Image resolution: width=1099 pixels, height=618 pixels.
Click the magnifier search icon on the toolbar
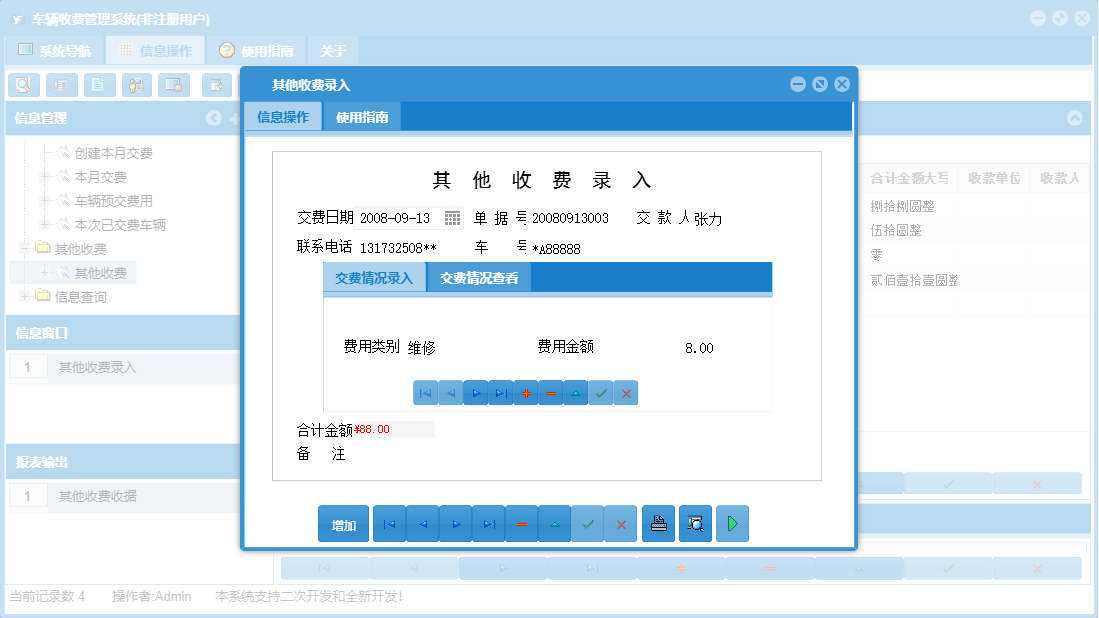tap(22, 85)
